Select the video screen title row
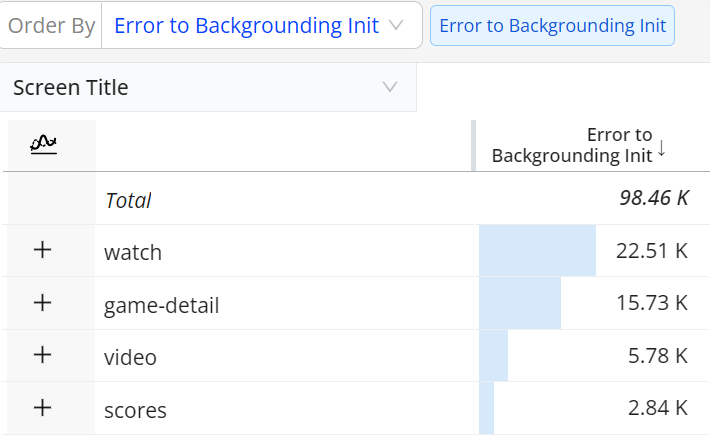 pyautogui.click(x=130, y=357)
